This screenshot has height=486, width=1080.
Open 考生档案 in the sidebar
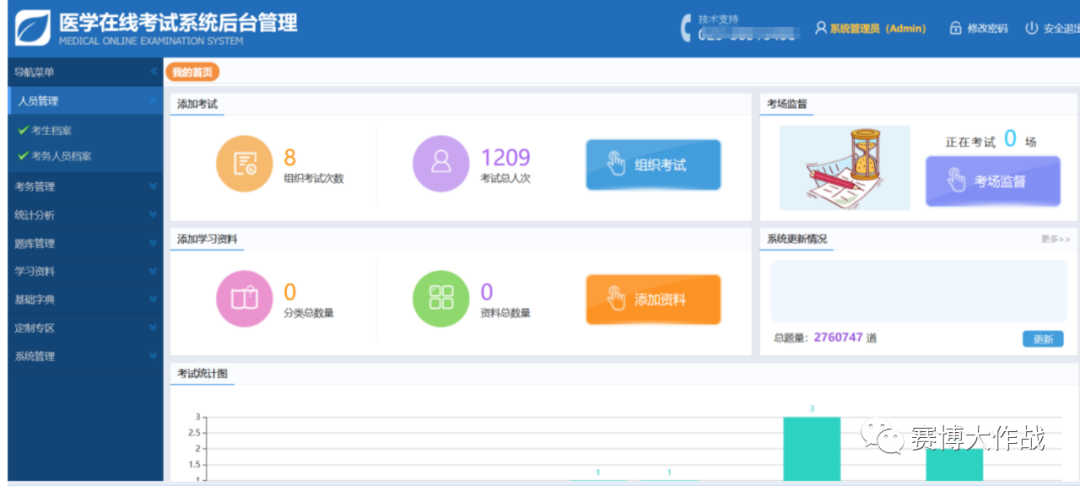(52, 130)
